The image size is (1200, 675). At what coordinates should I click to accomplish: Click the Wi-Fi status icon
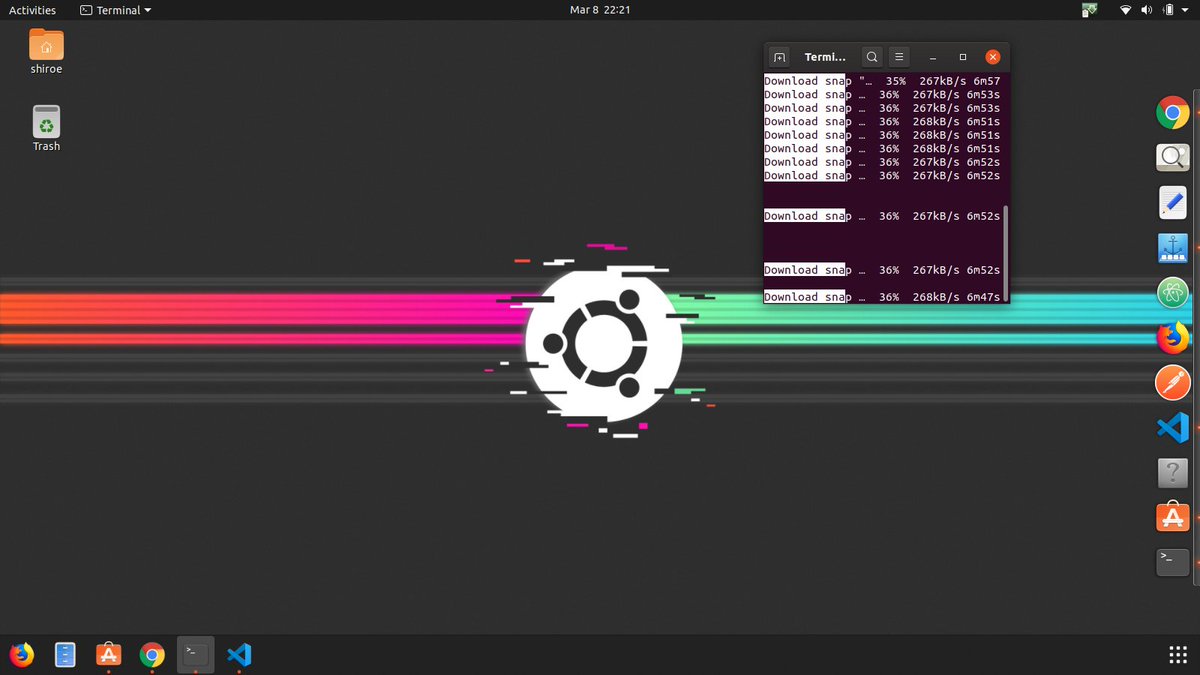1125,10
